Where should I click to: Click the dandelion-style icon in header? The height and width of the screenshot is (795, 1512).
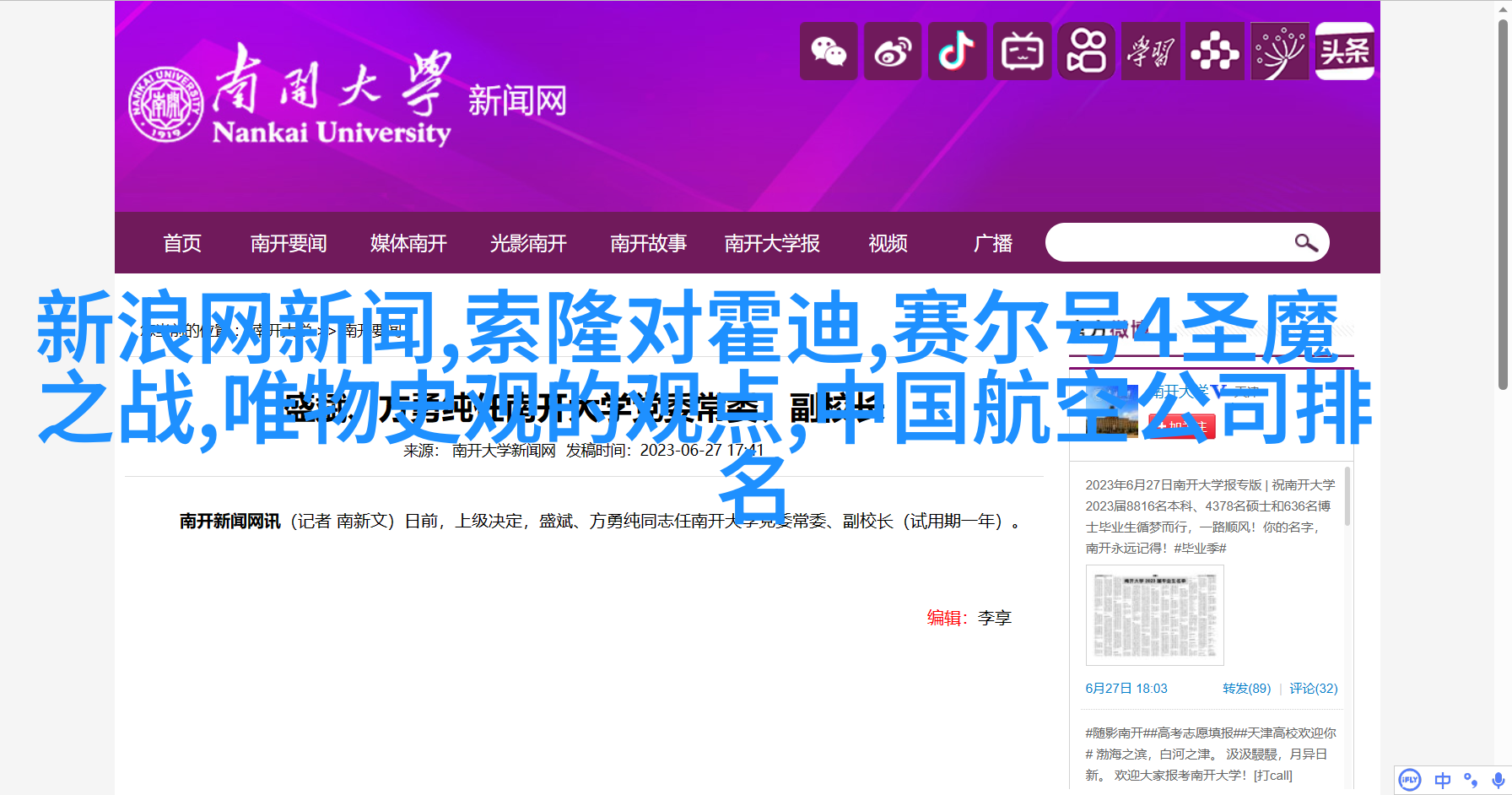click(1279, 51)
